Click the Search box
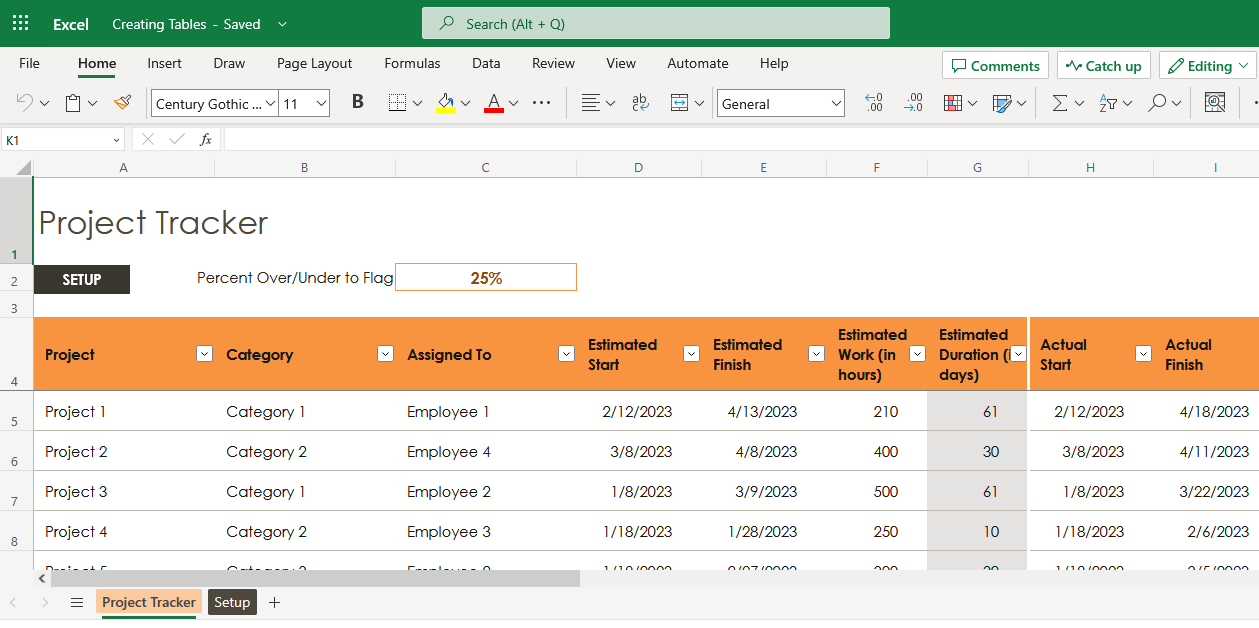1259x628 pixels. [x=656, y=23]
